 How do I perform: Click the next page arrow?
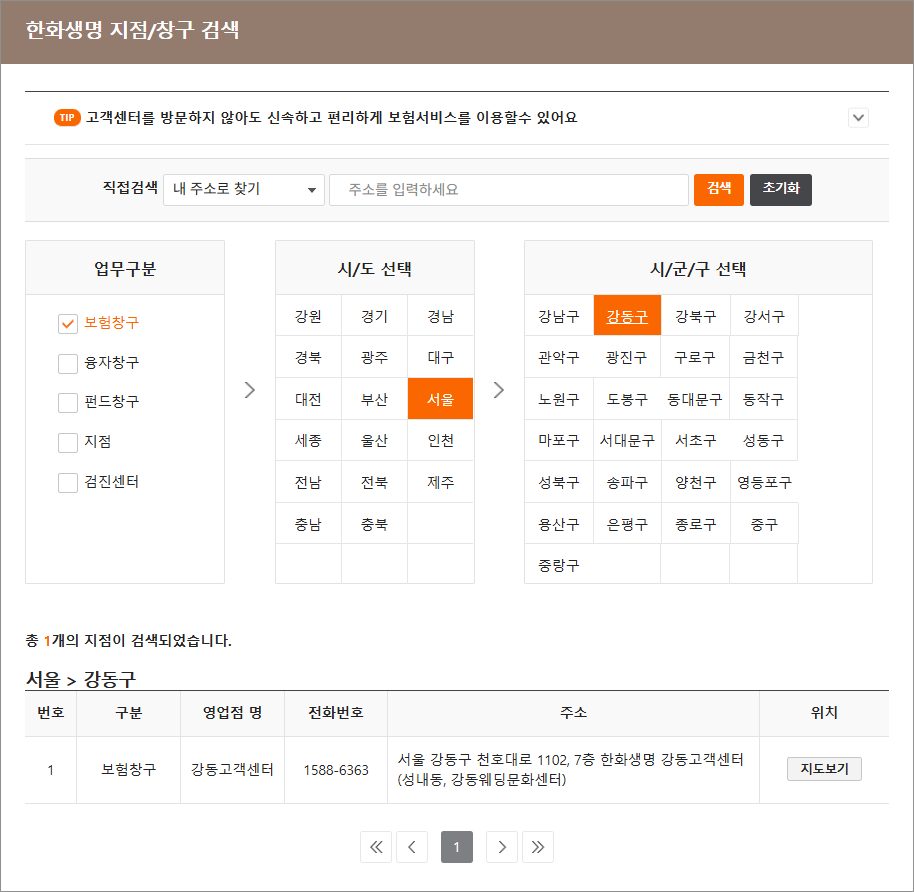[501, 846]
